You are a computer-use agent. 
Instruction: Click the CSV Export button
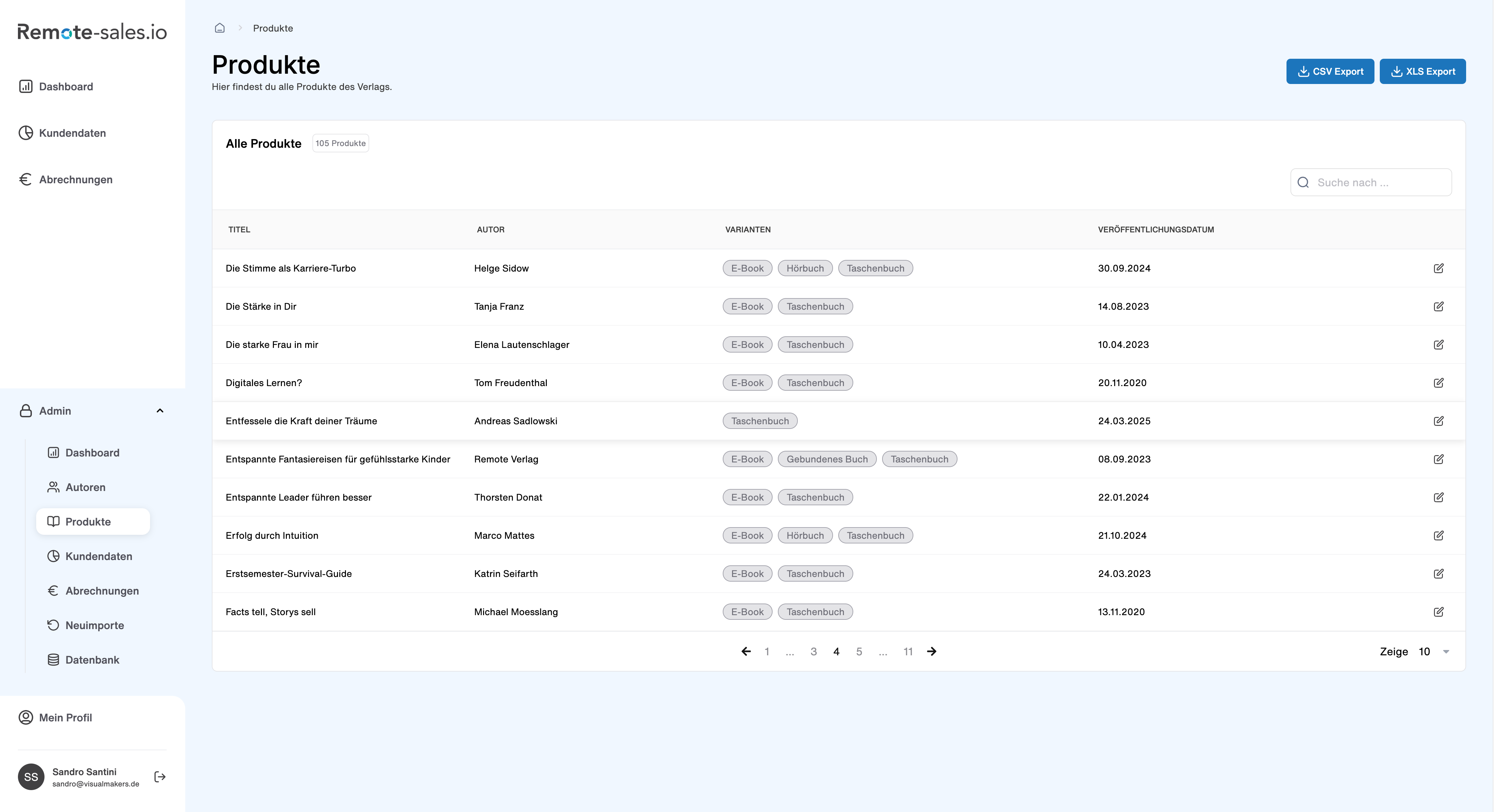coord(1330,71)
